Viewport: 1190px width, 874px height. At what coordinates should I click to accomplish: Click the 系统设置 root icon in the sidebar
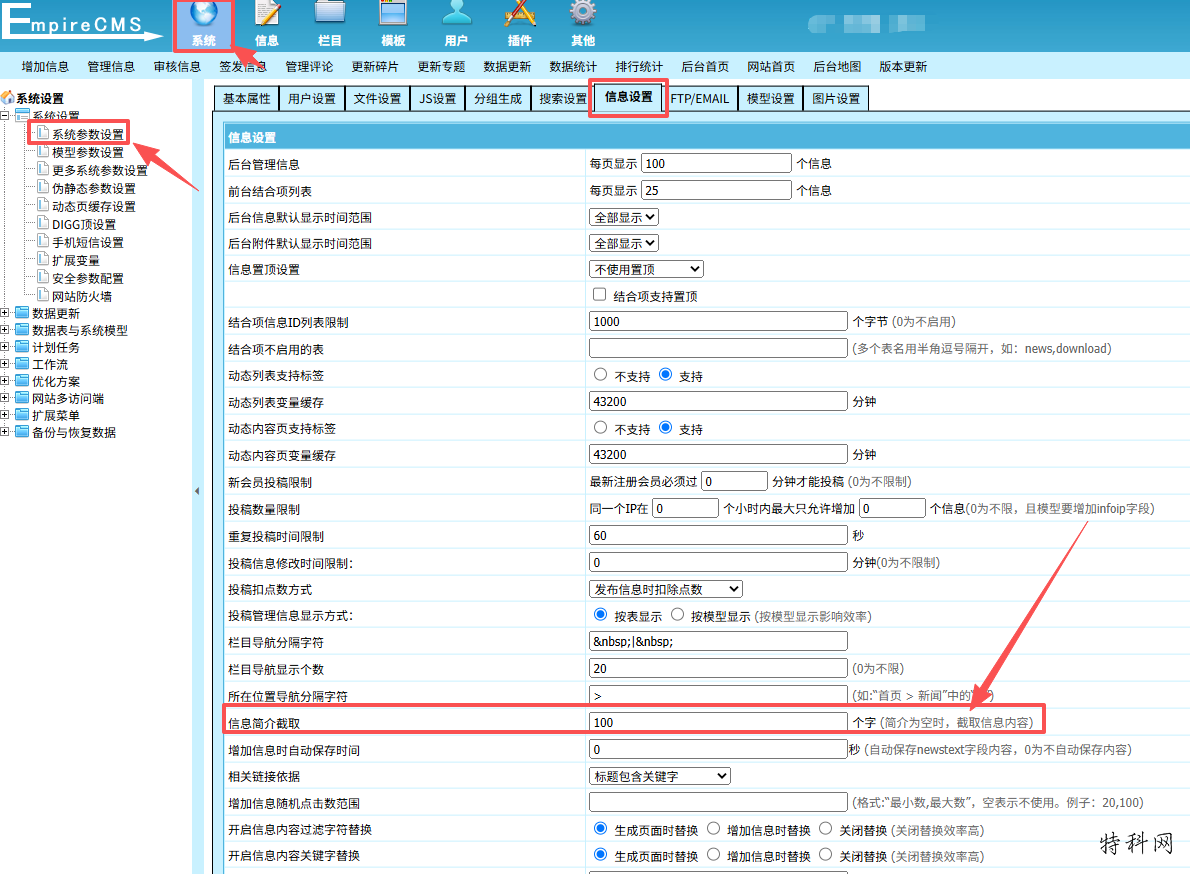8,98
